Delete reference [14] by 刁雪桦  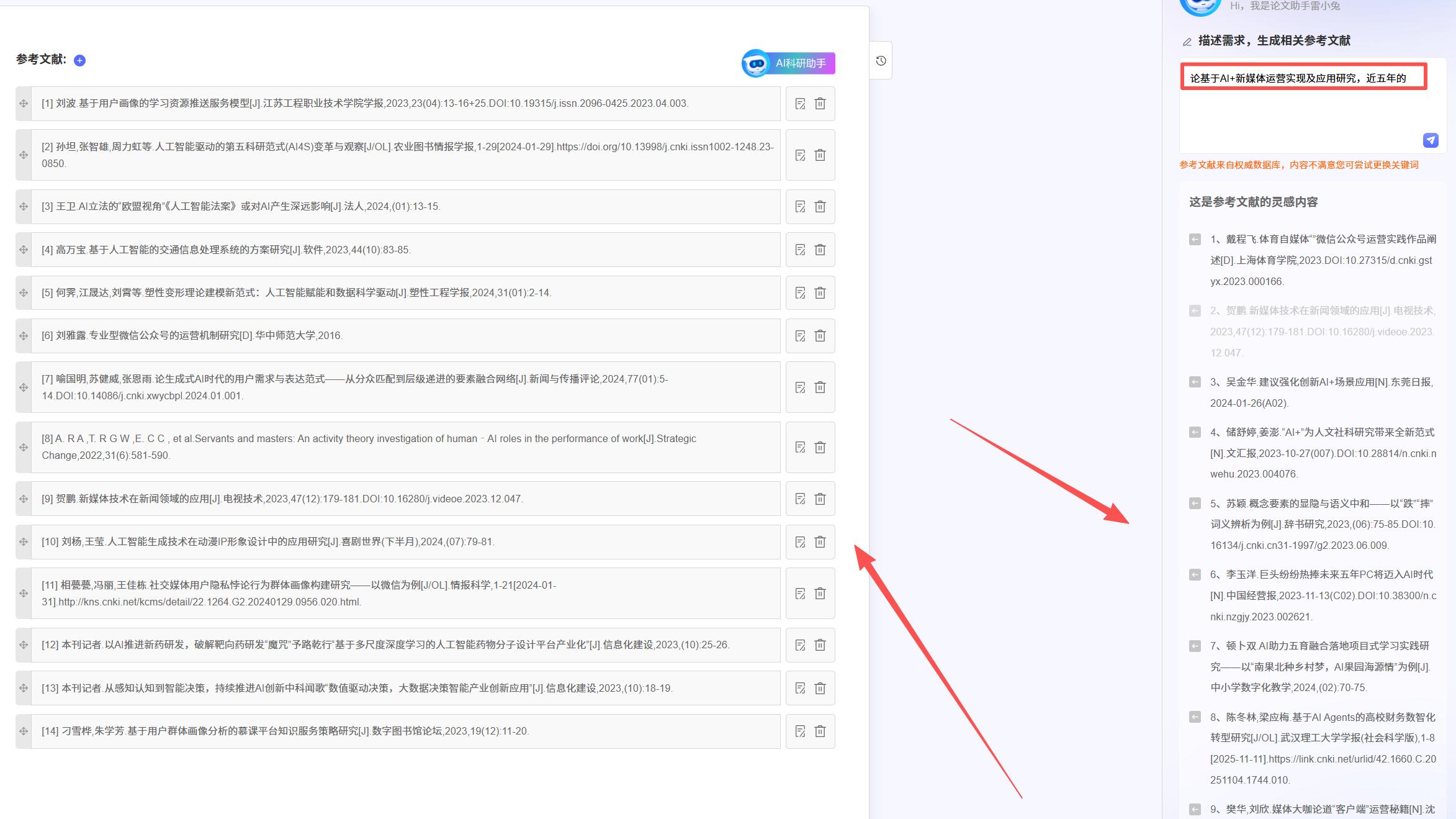820,731
